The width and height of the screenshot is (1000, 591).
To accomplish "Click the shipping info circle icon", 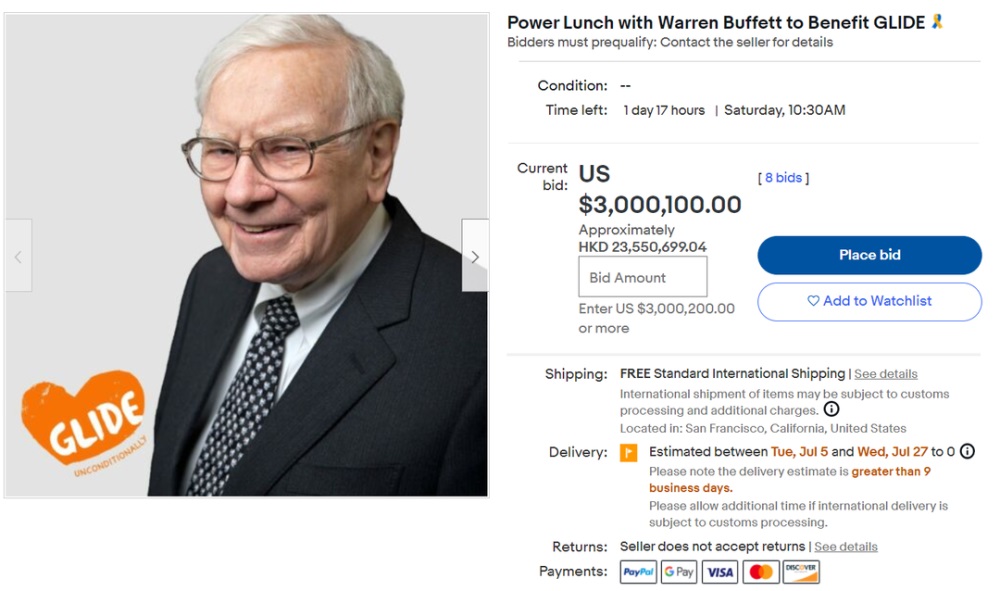I will [831, 409].
